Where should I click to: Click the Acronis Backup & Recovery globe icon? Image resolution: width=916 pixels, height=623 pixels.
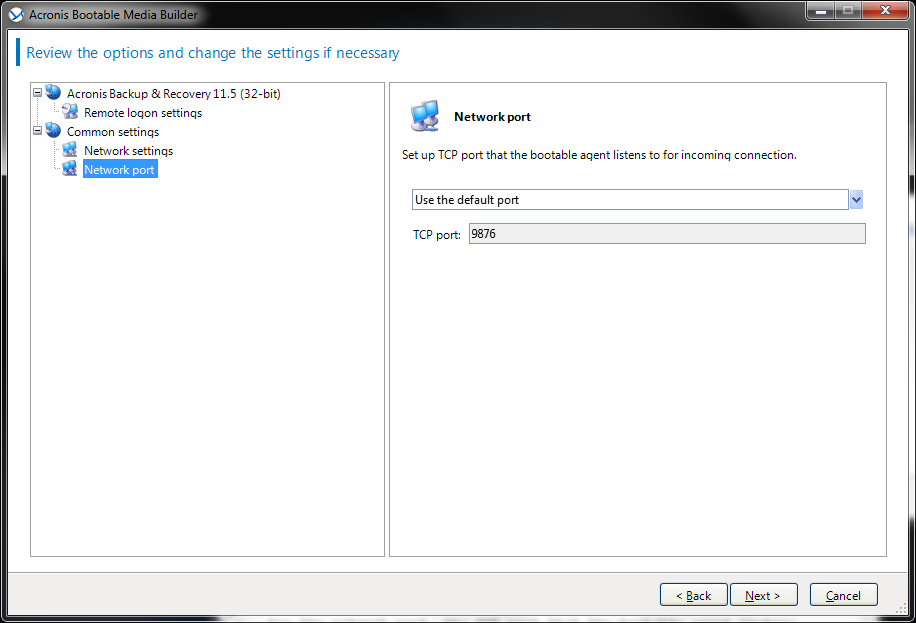[53, 92]
